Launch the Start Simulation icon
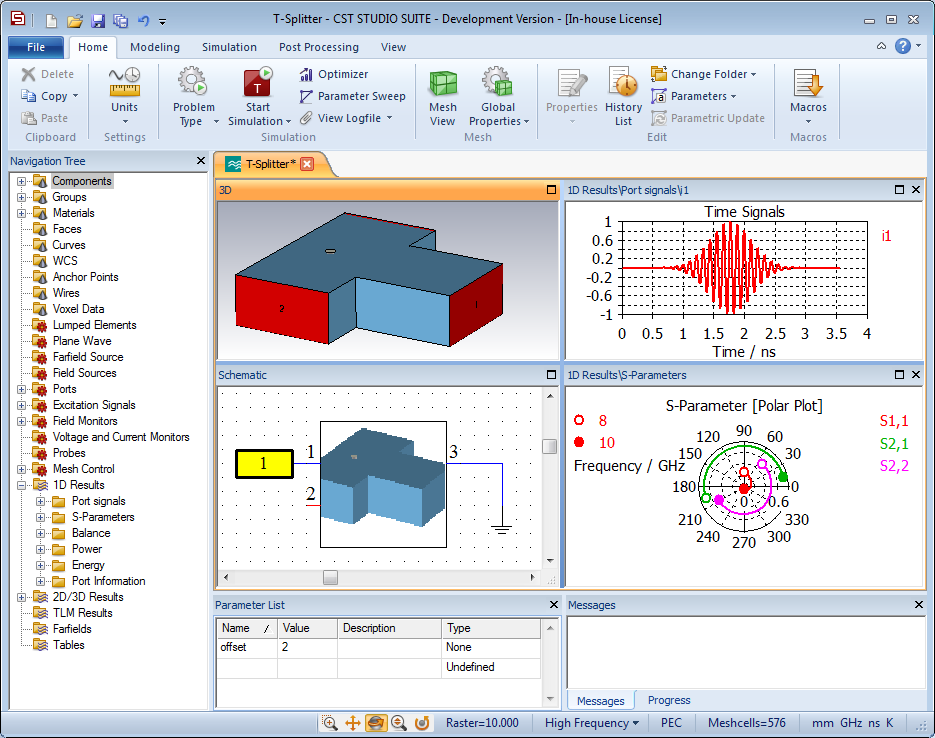Viewport: 935px width, 738px height. pos(258,81)
